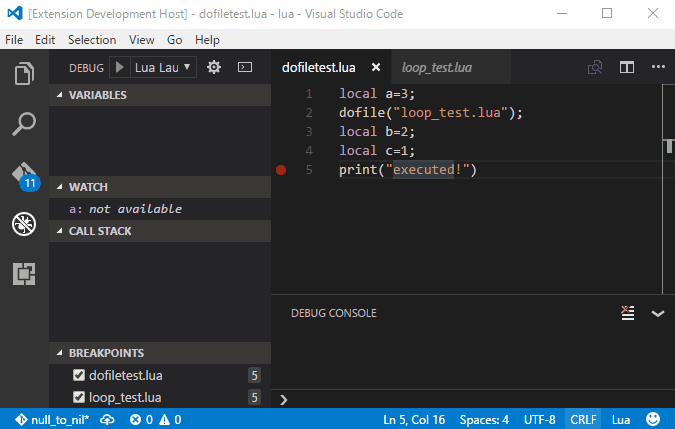Open the Debug Console from debug toolbar

tap(245, 67)
